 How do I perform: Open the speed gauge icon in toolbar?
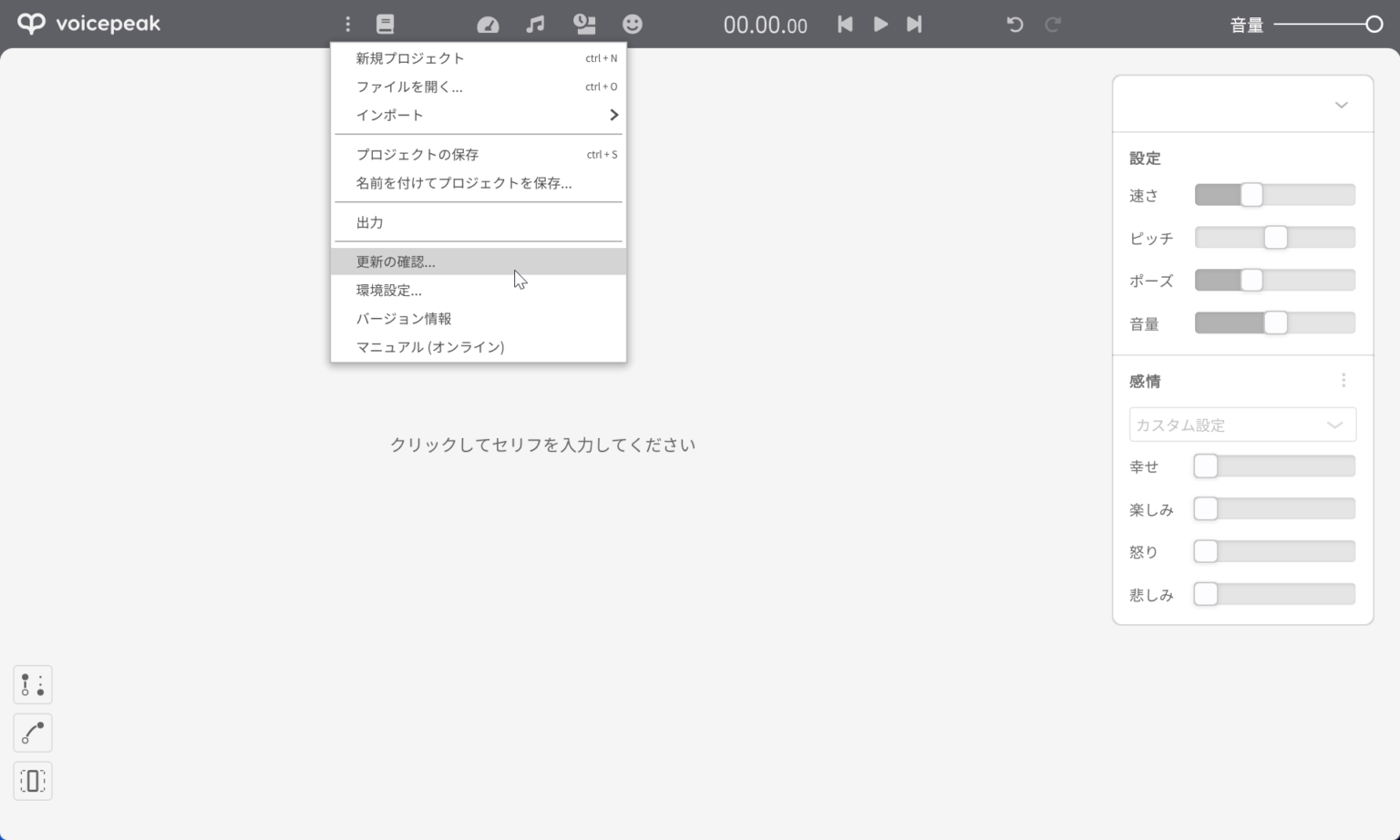tap(488, 25)
